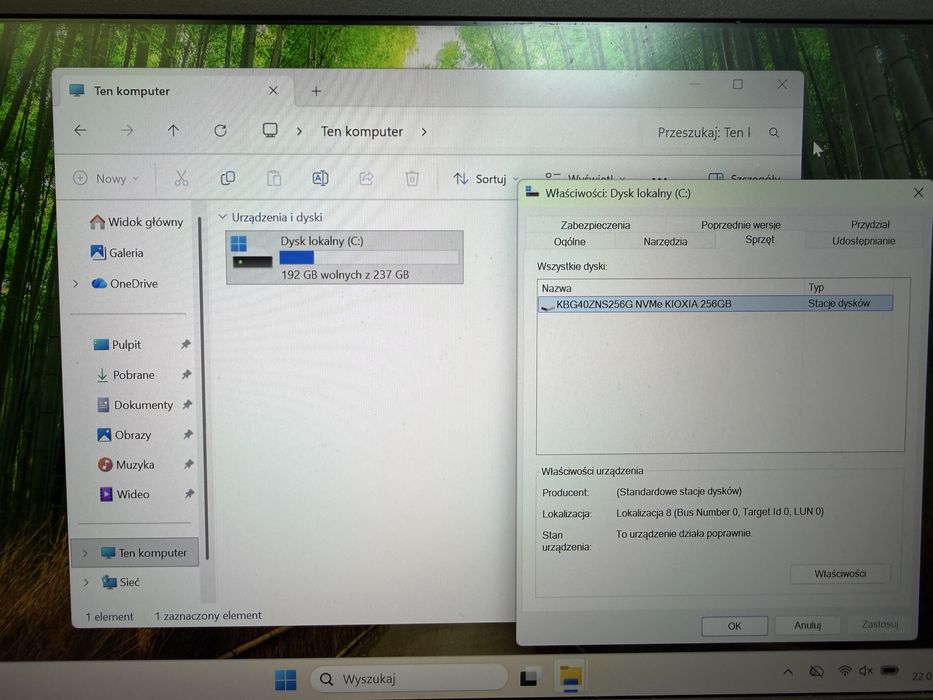Screen dimensions: 933x700
Task: Select Dysk lokalny (C:) drive tile
Action: (345, 257)
